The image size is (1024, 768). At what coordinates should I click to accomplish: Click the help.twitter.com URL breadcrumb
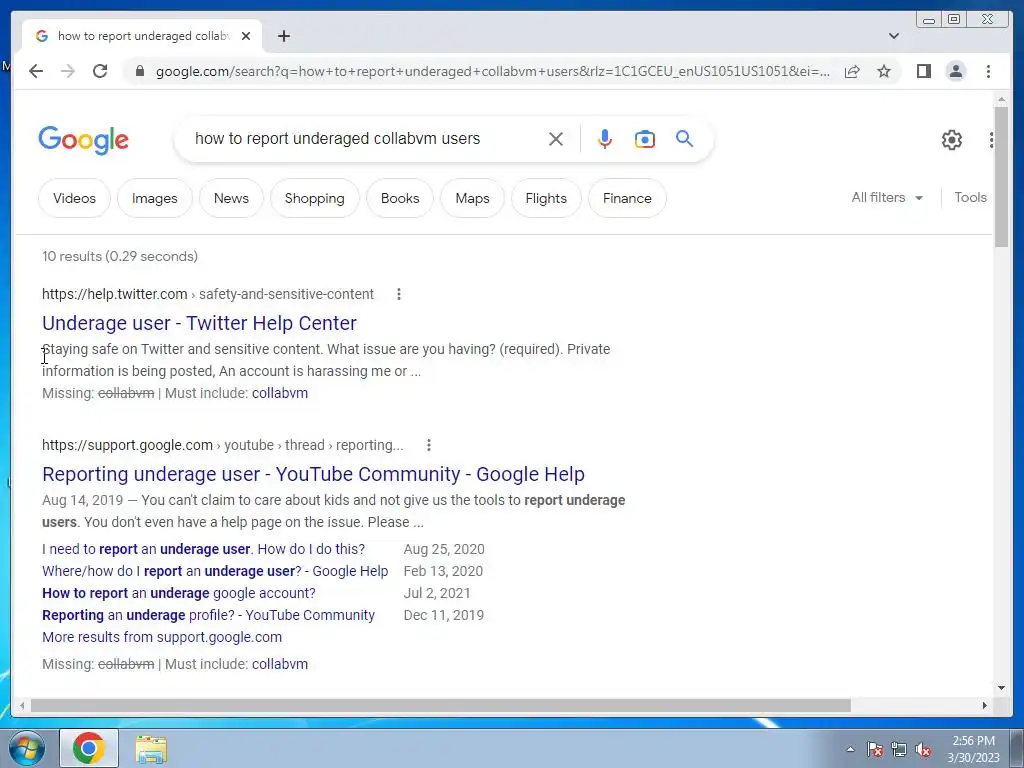208,295
